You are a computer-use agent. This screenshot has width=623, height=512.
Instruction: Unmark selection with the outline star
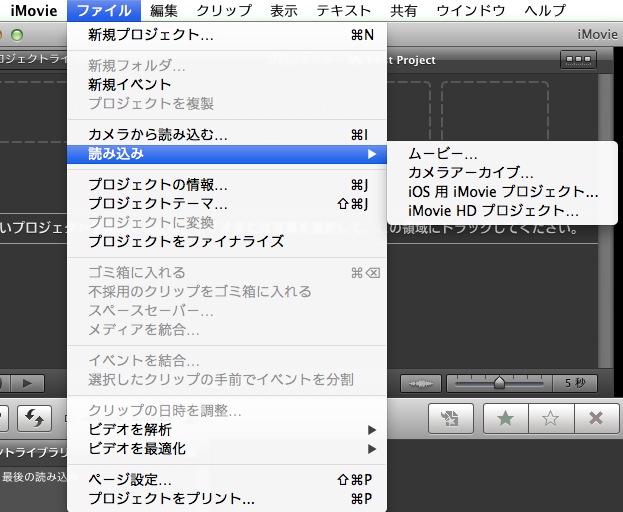551,418
